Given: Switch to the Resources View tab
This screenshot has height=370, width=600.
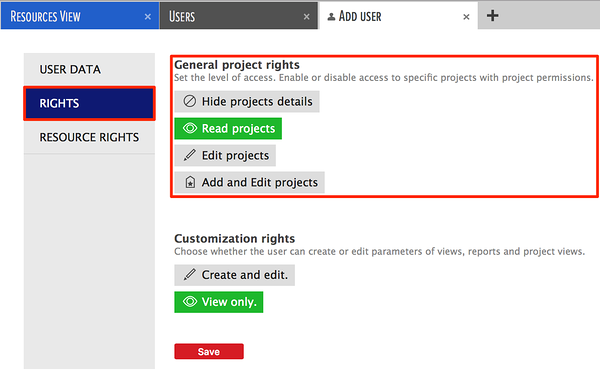Looking at the screenshot, I should 80,16.
